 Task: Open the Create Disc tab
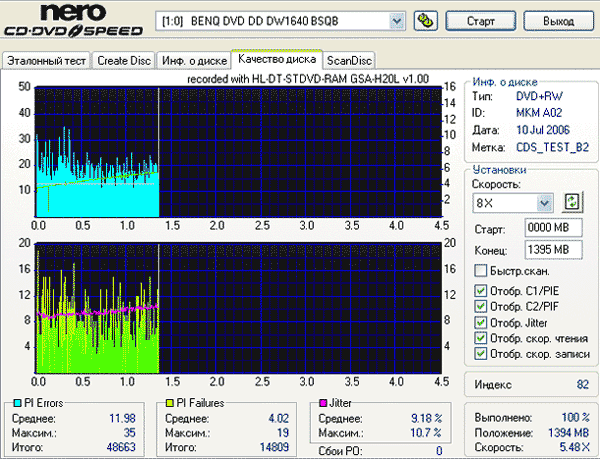[124, 60]
